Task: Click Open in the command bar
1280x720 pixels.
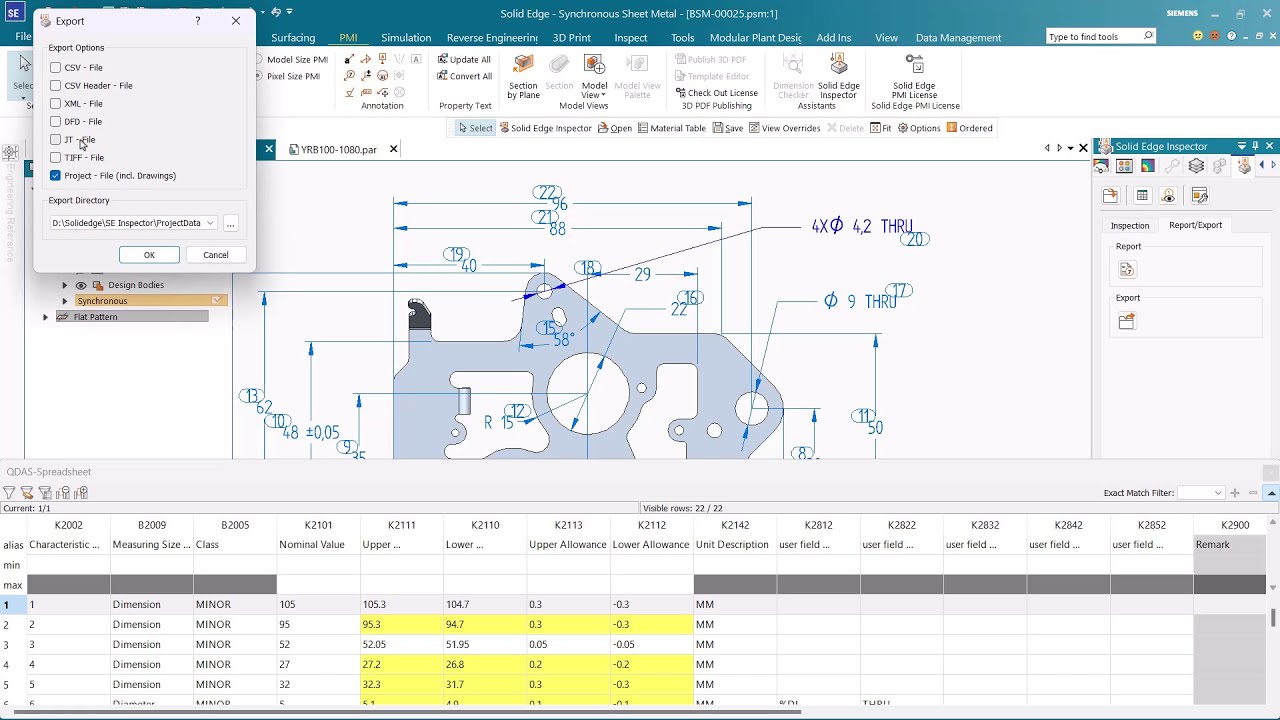Action: coord(615,128)
